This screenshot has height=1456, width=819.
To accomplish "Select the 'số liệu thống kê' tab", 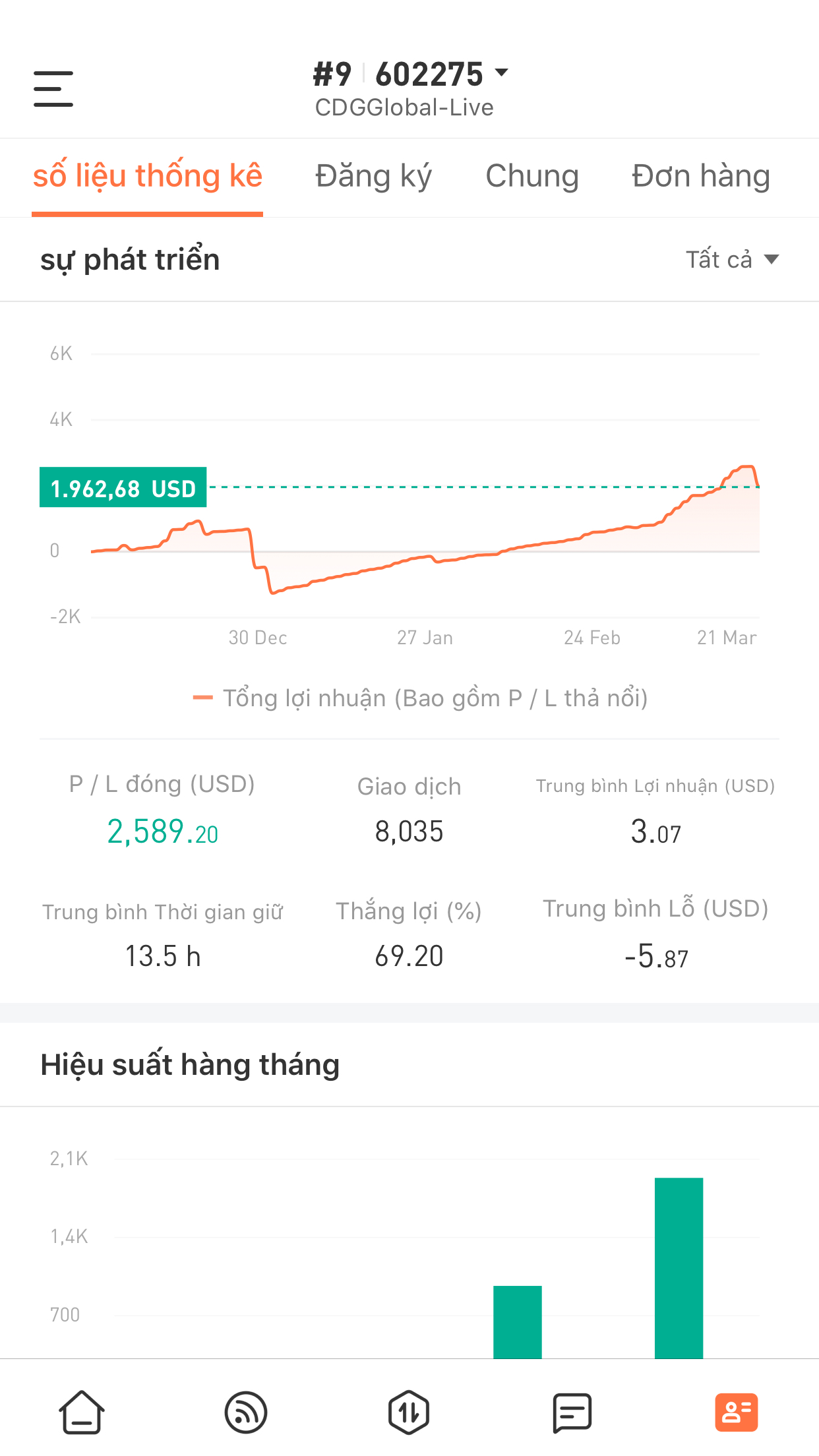I will coord(148,176).
